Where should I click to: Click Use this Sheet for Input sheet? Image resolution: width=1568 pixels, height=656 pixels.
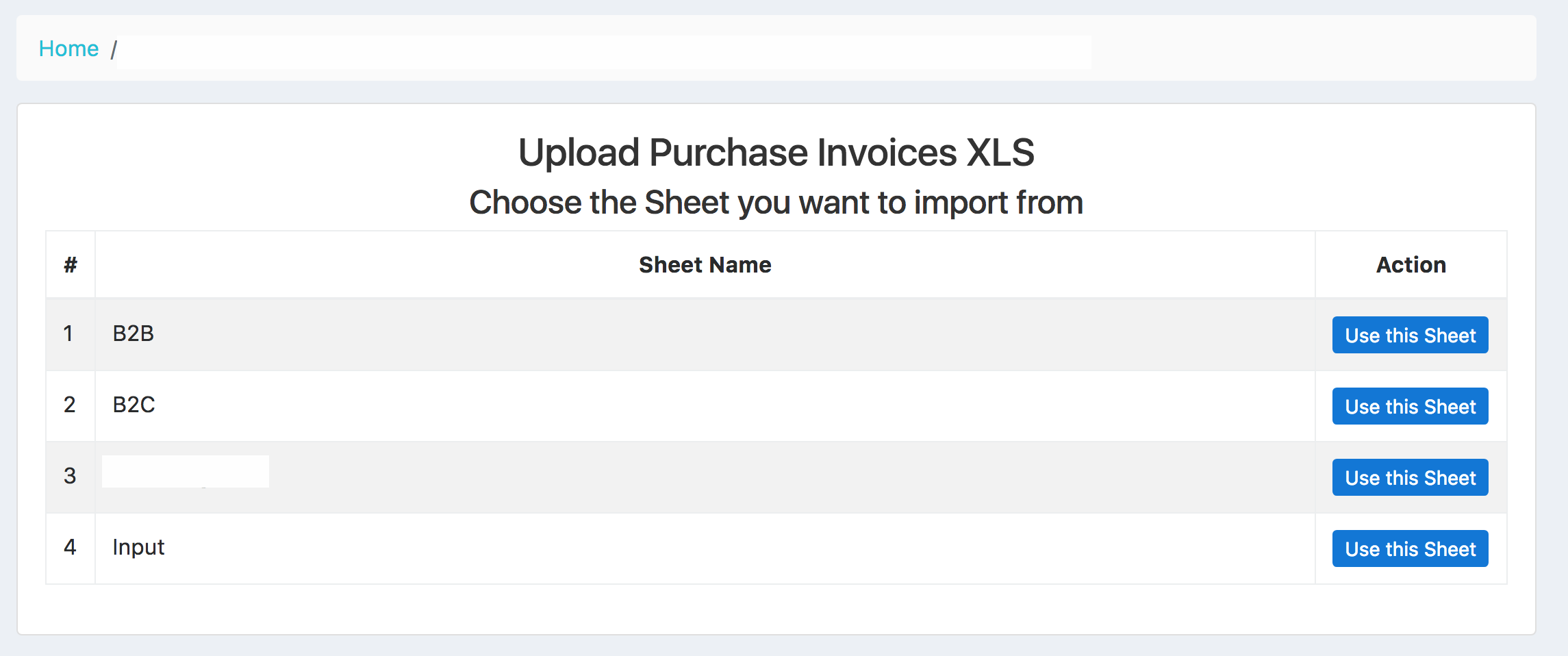[1410, 548]
